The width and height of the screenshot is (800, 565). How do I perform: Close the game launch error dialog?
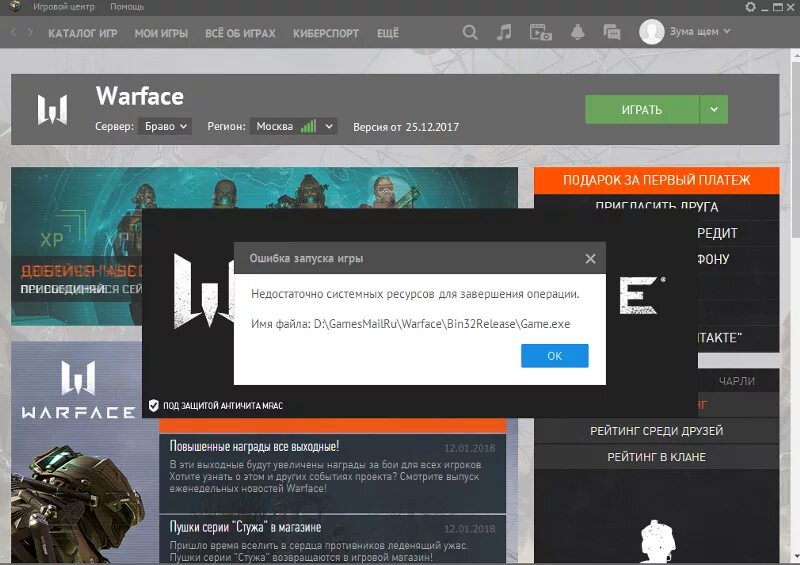[x=590, y=258]
